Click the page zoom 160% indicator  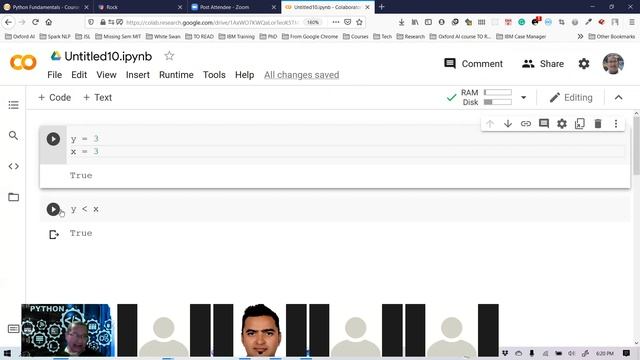click(x=313, y=22)
